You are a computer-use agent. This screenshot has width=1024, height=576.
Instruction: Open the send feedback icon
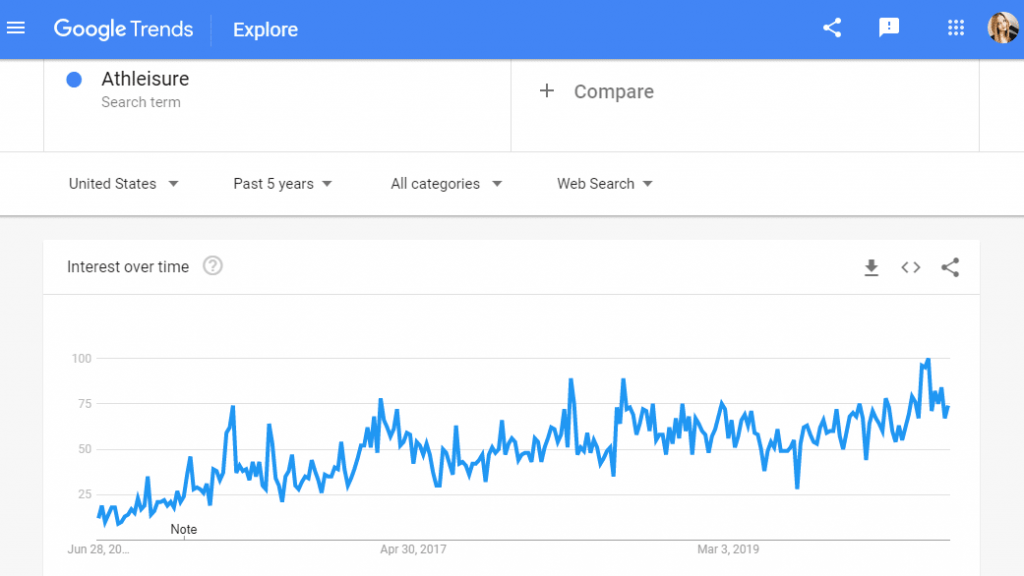point(889,27)
